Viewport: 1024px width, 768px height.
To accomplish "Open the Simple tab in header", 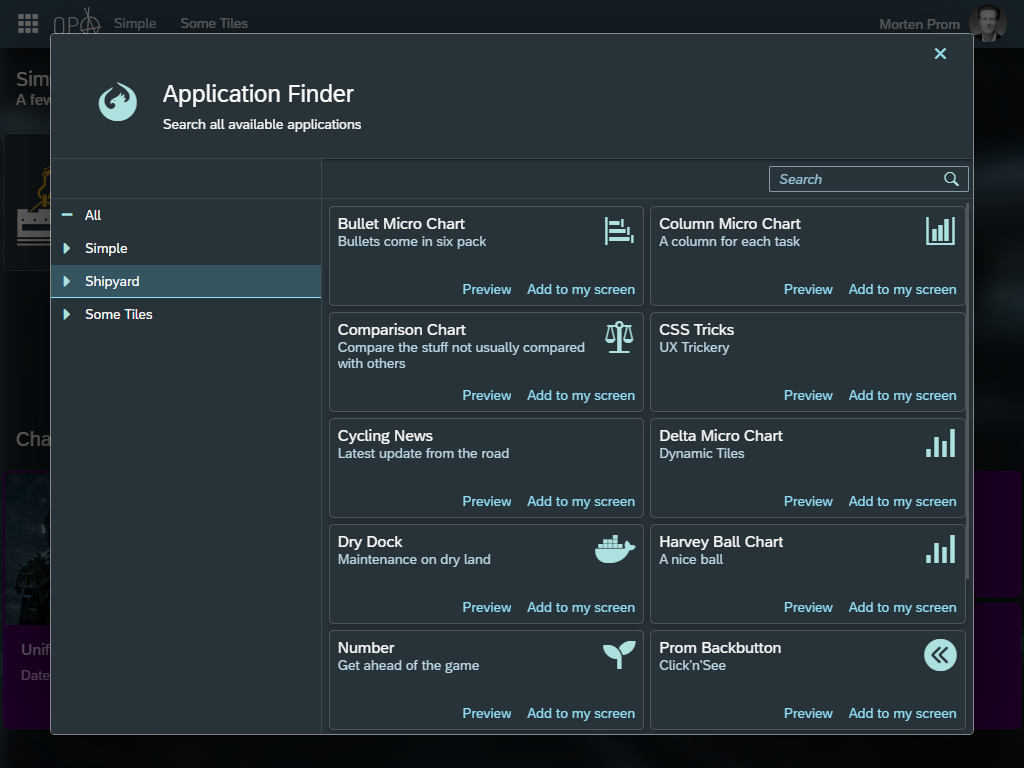I will pos(135,23).
